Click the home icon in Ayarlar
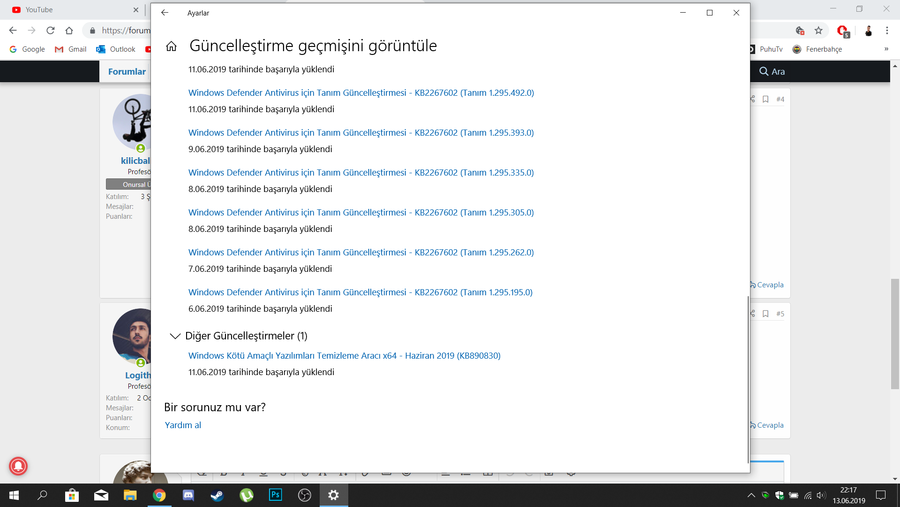900x507 pixels. point(171,46)
